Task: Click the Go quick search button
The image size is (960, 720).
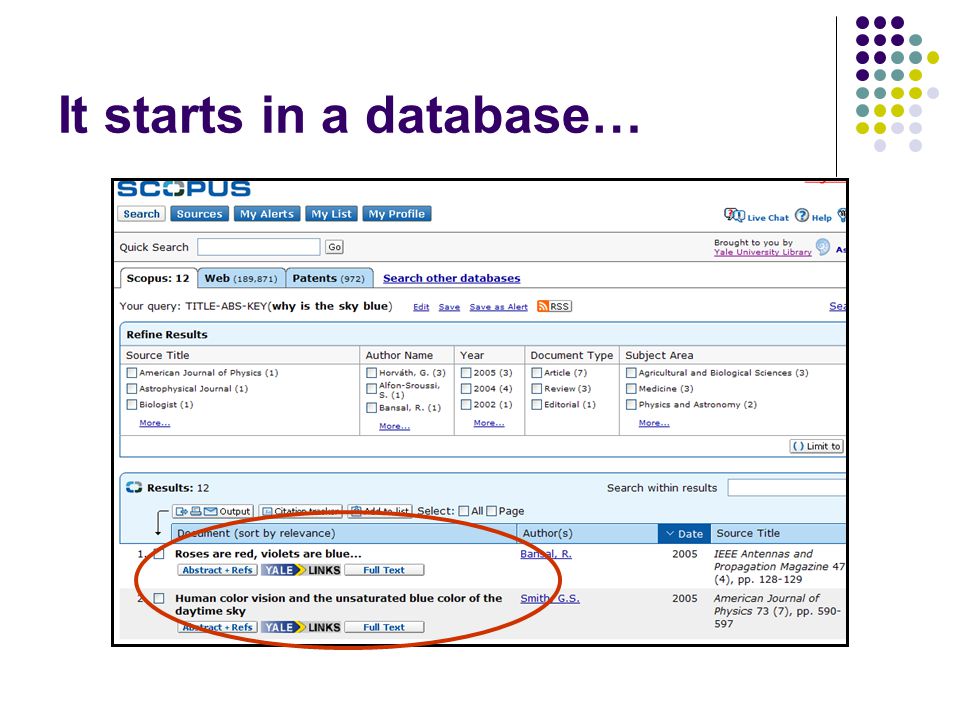Action: coord(334,247)
